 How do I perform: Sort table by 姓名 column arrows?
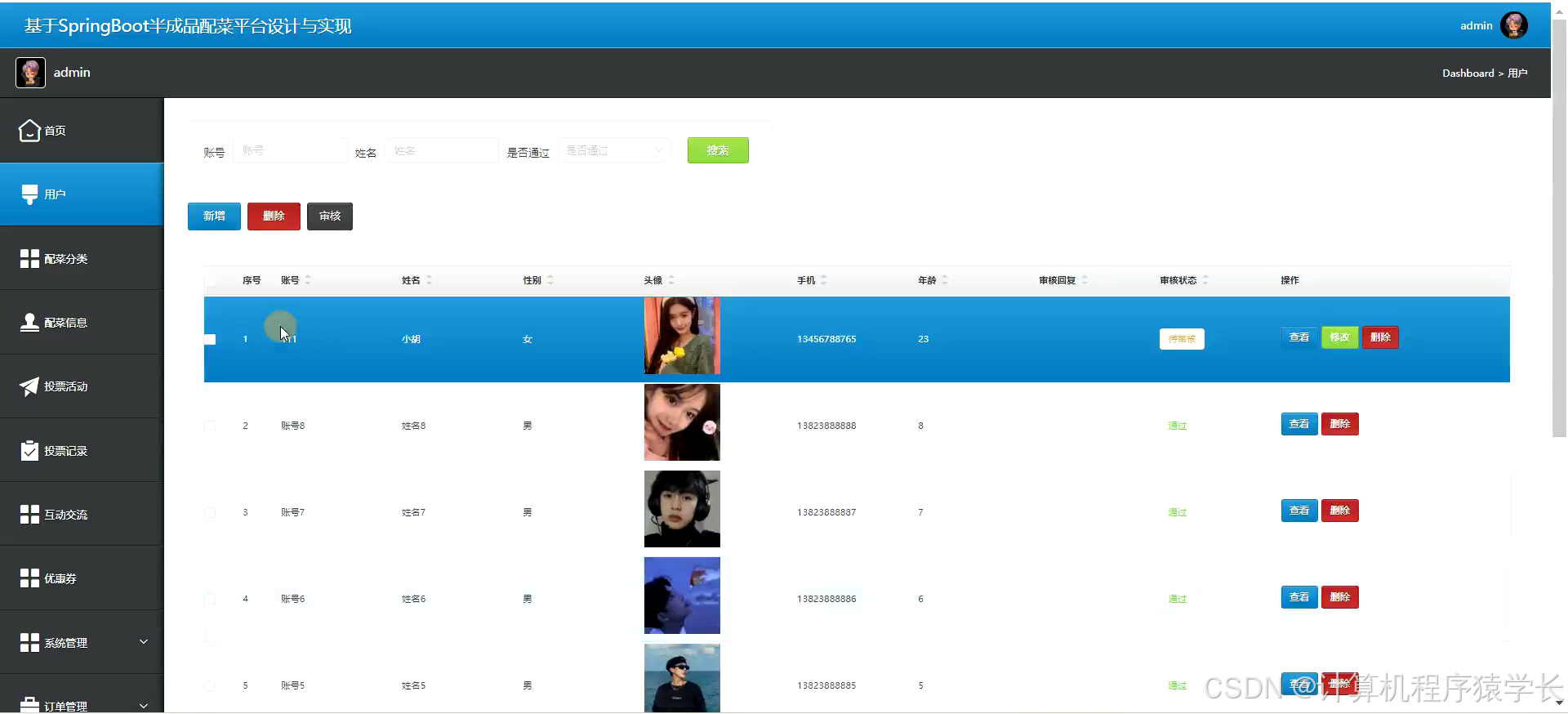429,280
